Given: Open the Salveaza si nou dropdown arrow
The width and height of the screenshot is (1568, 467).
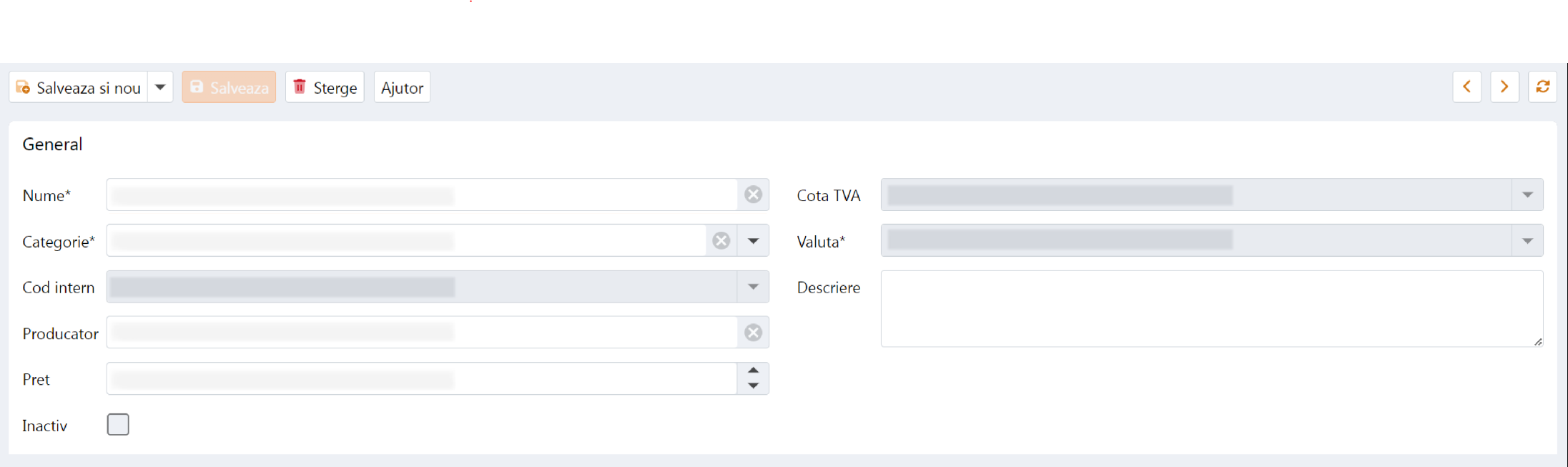Looking at the screenshot, I should tap(160, 87).
